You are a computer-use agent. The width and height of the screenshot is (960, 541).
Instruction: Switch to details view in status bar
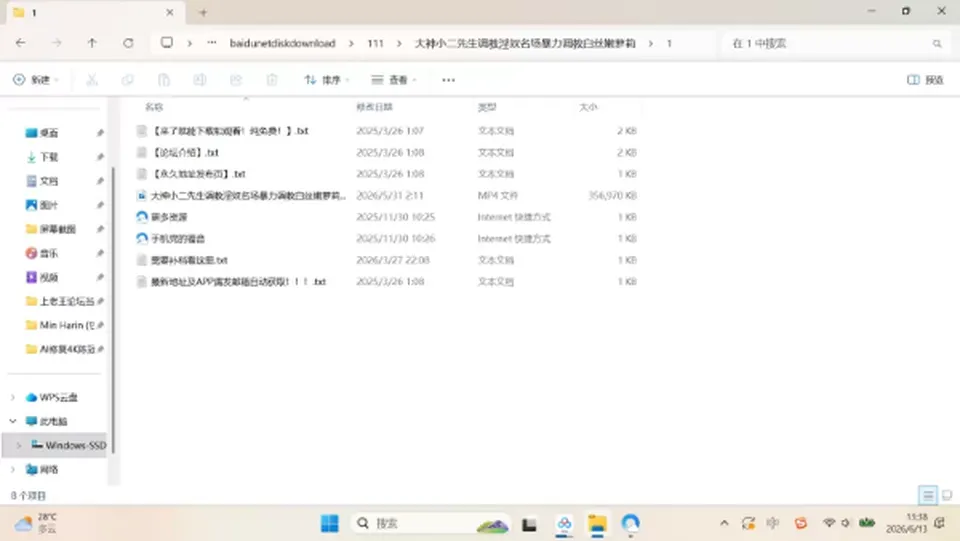click(x=928, y=494)
